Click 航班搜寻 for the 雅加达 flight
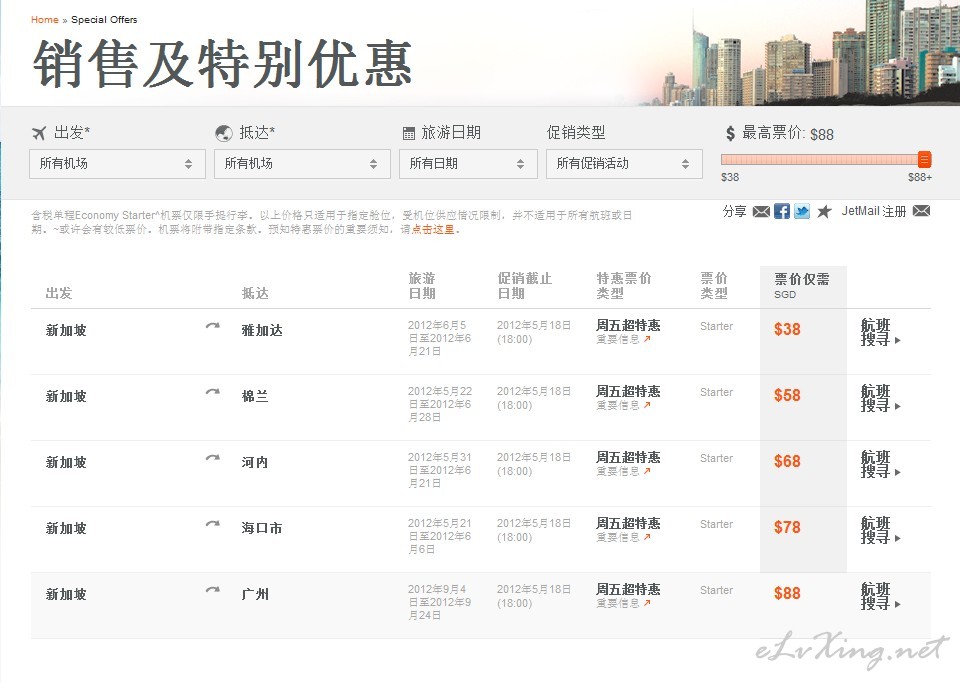 [880, 332]
